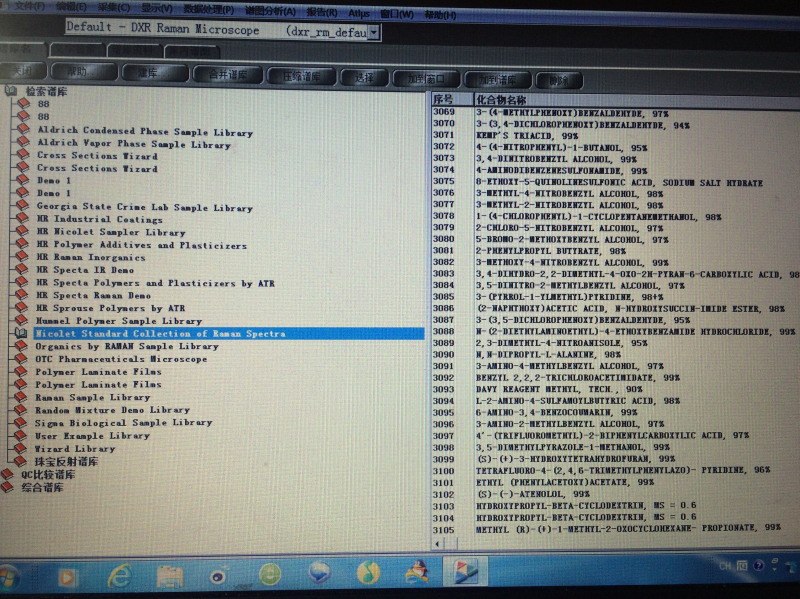This screenshot has width=800, height=599.
Task: Click the 关闭 button
Action: coord(22,71)
